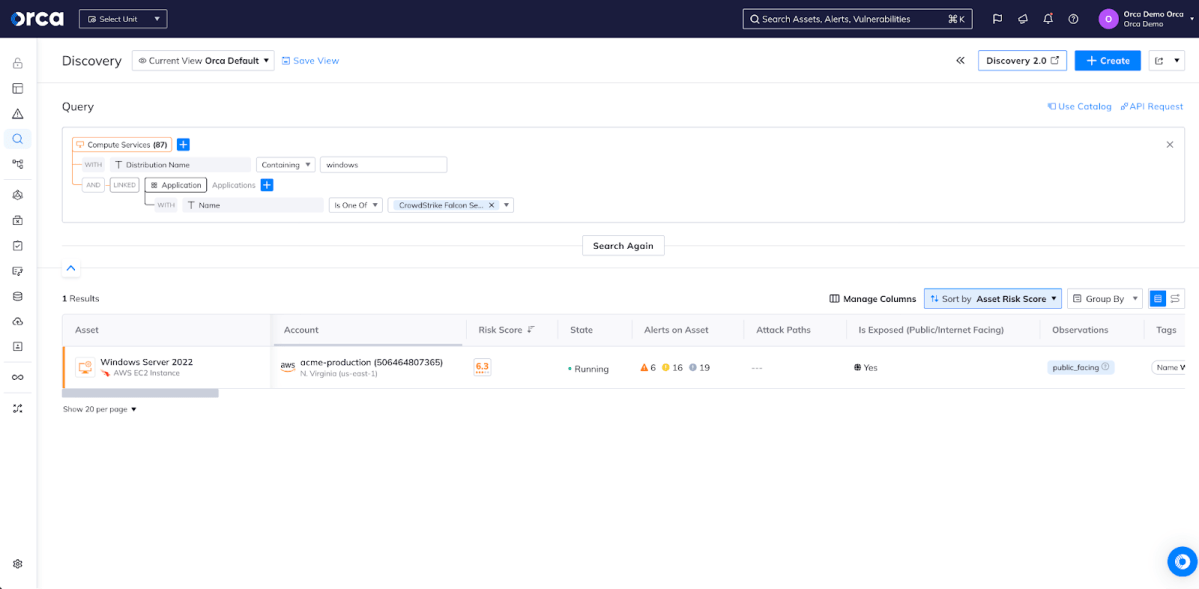1199x589 pixels.
Task: Open the alerts triangle icon in sidebar
Action: point(18,114)
